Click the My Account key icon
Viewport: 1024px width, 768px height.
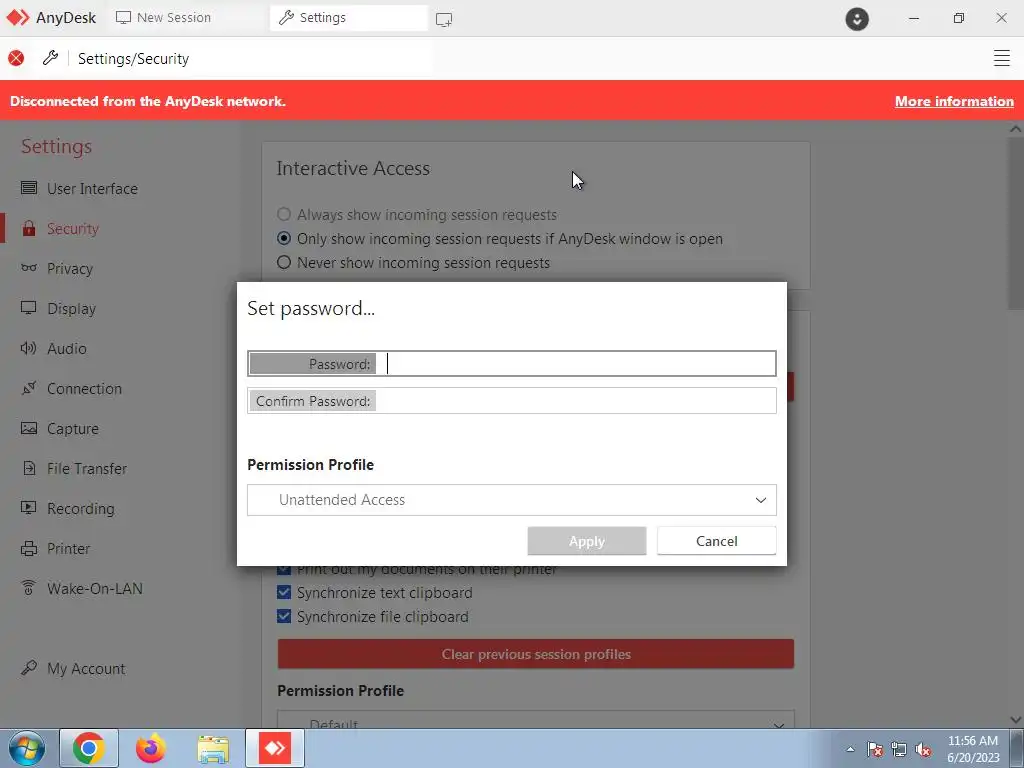coord(29,668)
